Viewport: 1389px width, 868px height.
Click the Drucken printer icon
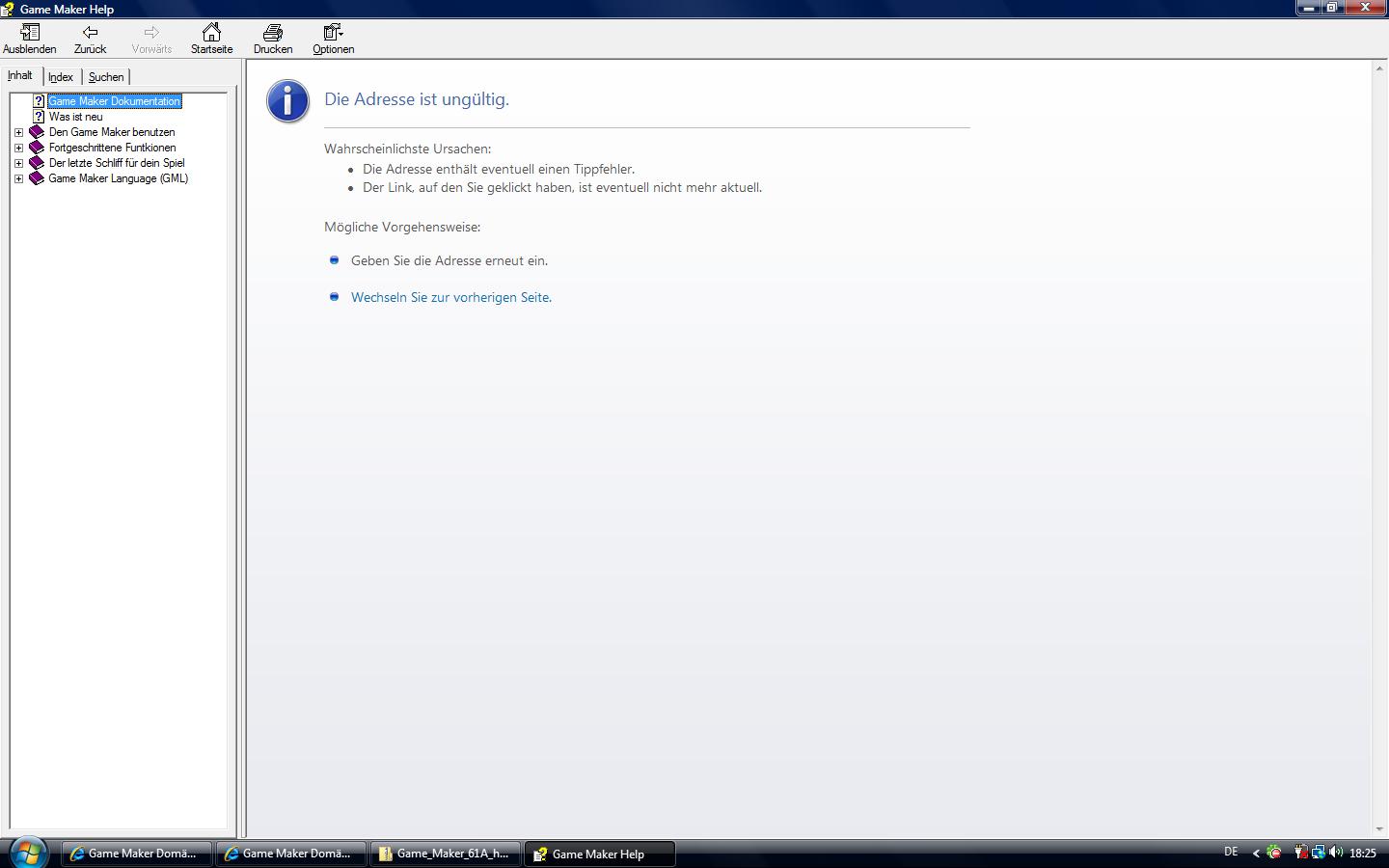pyautogui.click(x=273, y=33)
